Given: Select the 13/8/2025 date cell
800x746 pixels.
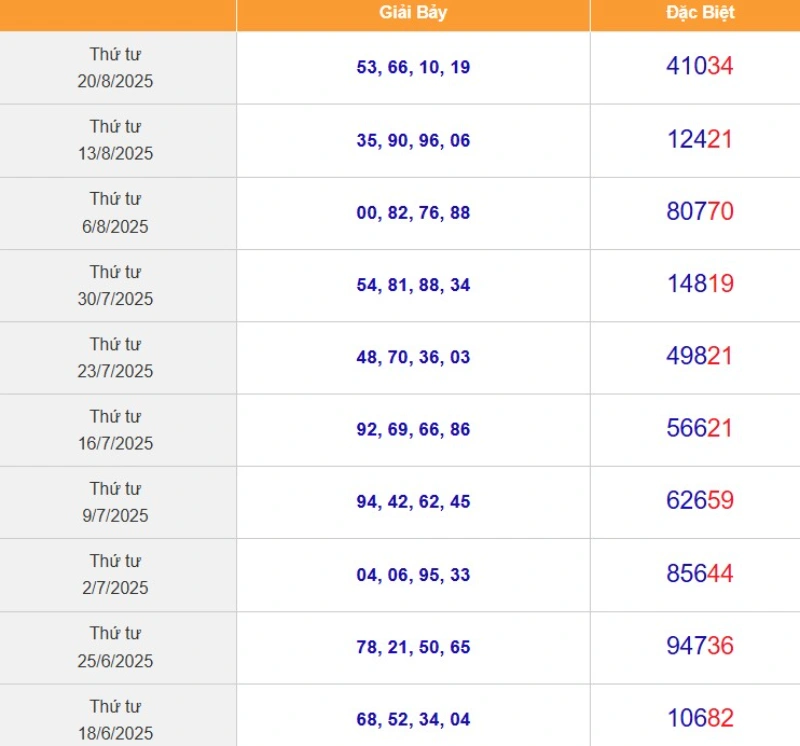Looking at the screenshot, I should (117, 140).
